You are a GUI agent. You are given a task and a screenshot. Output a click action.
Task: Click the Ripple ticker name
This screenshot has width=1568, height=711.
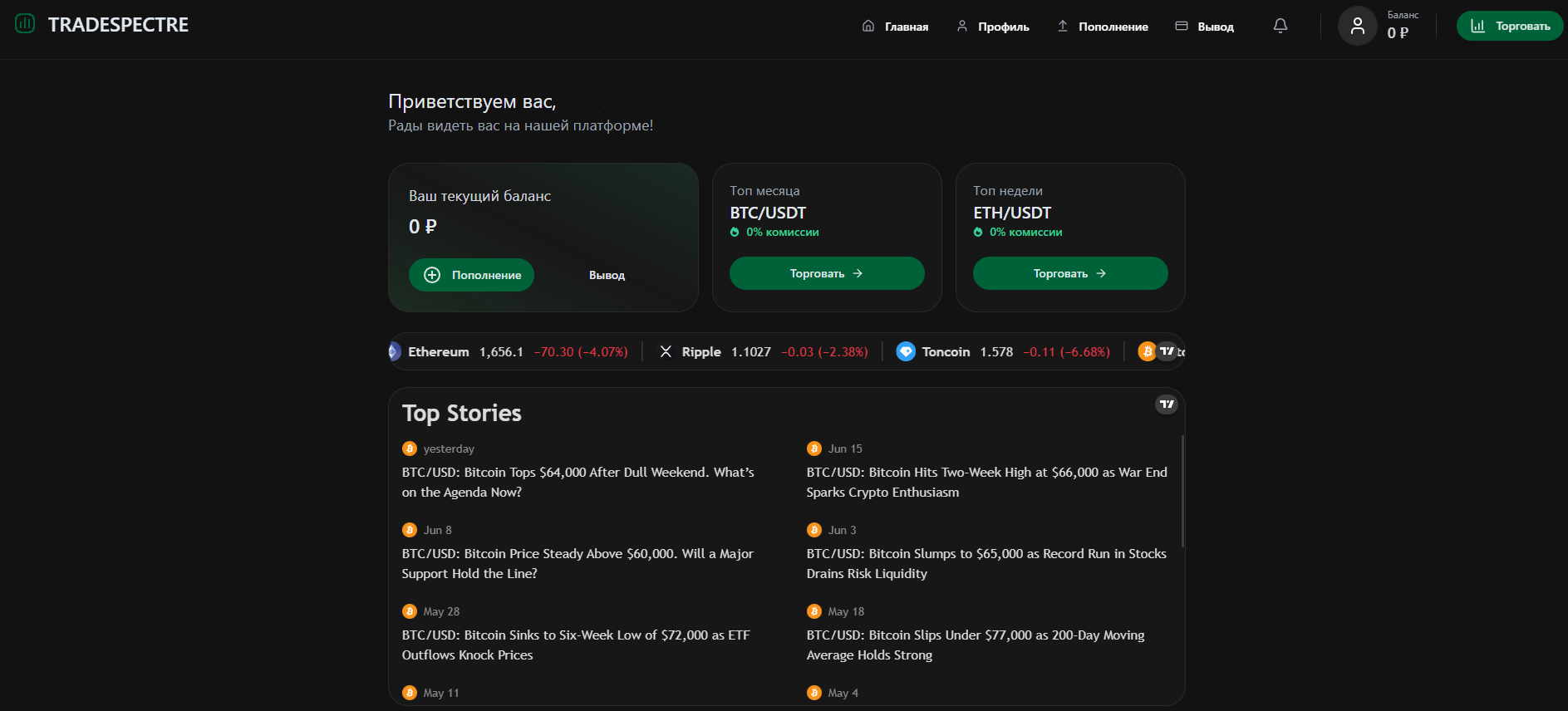pos(701,352)
